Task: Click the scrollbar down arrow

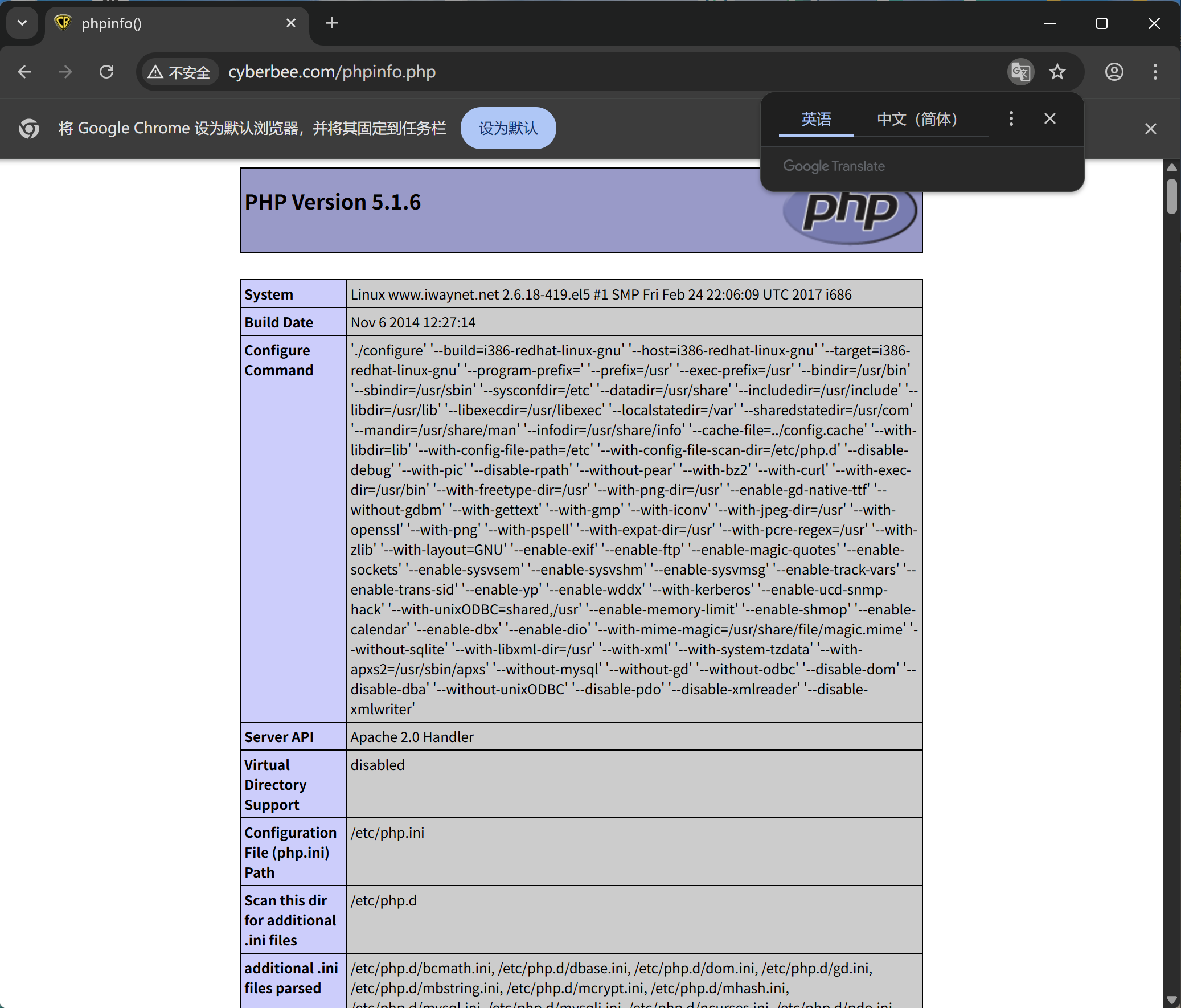Action: 1171,999
